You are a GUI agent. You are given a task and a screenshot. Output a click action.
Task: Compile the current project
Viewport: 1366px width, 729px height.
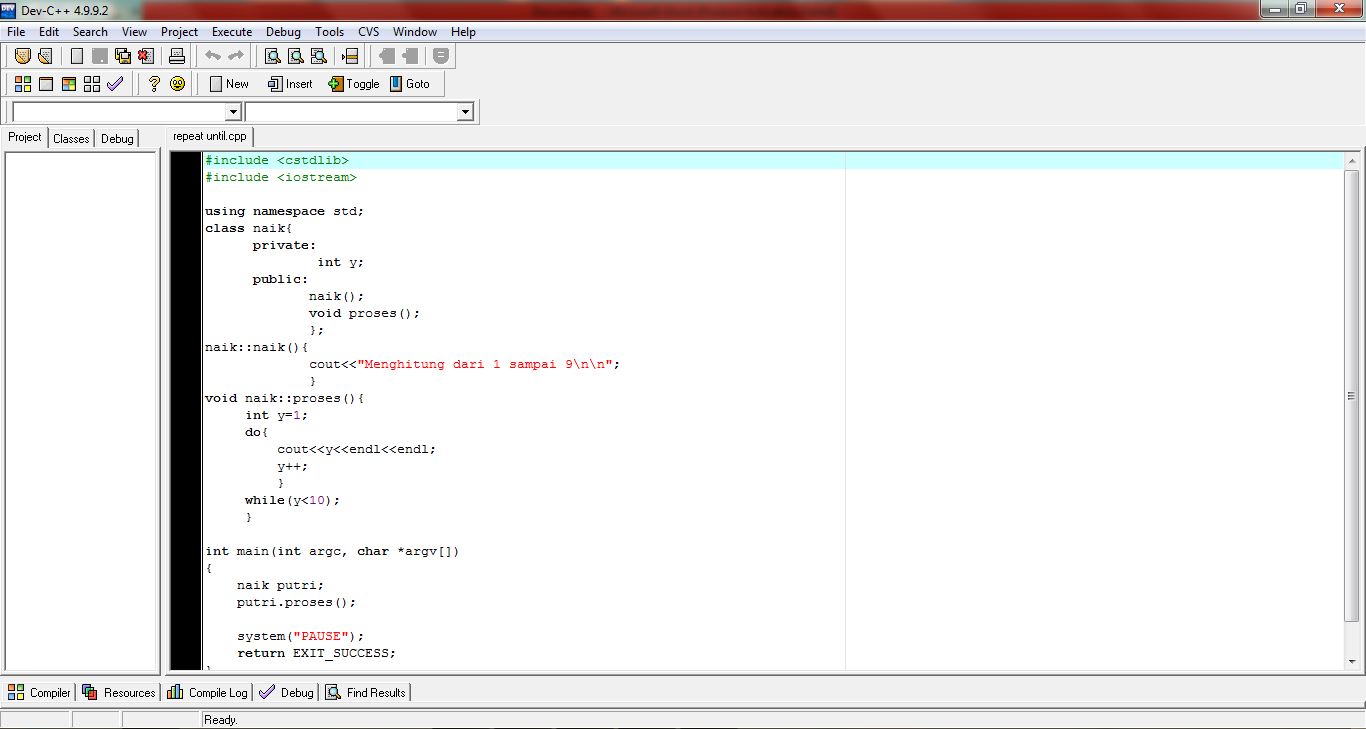[x=22, y=83]
